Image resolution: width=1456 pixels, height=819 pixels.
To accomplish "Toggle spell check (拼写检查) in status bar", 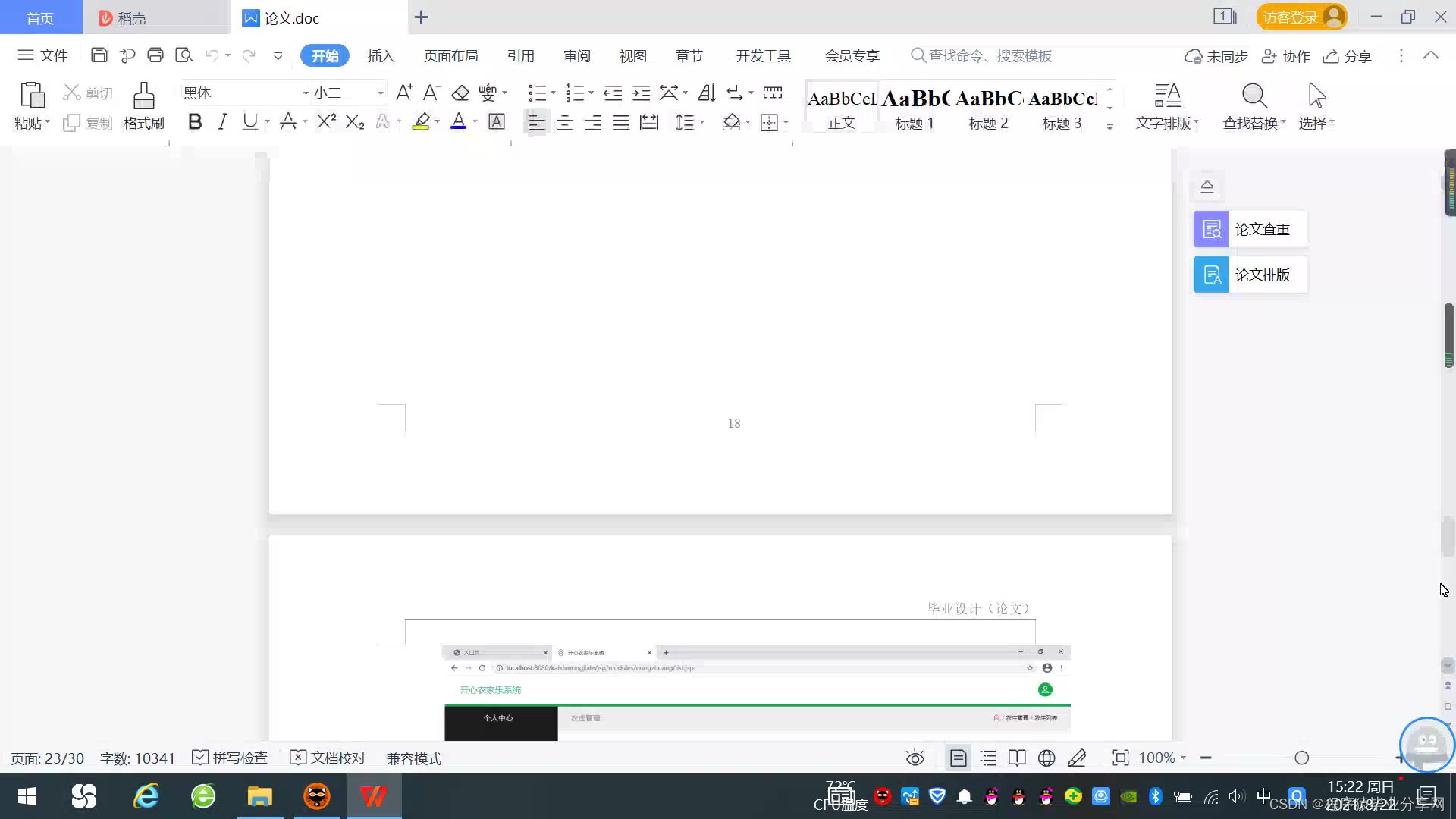I will point(230,758).
